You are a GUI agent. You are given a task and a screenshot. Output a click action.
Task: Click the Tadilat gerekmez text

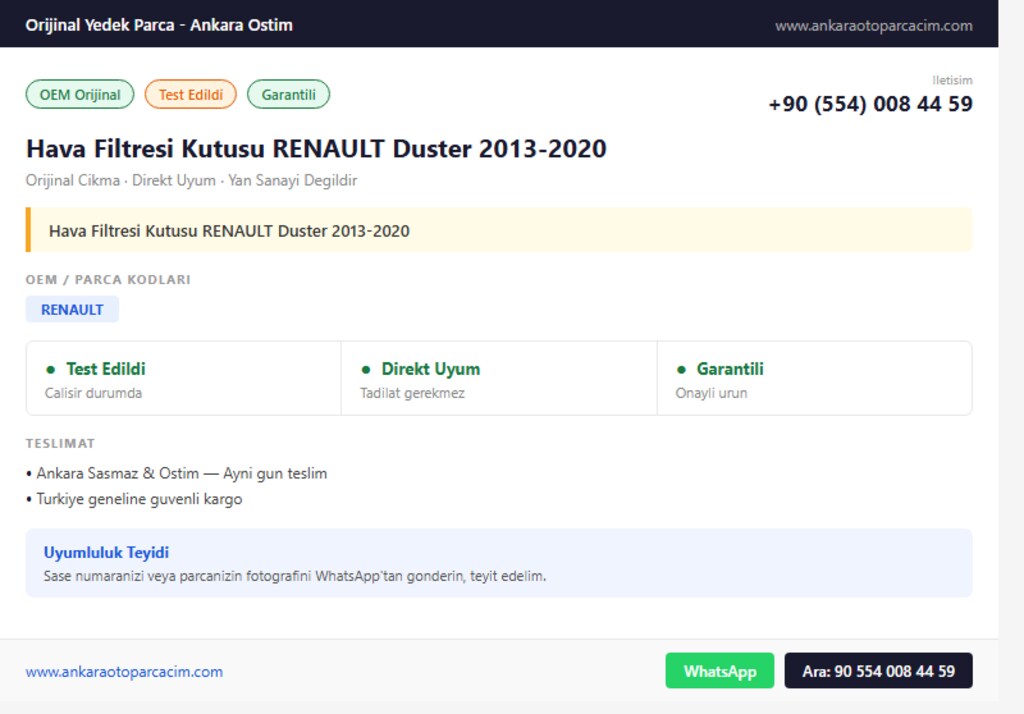coord(412,393)
